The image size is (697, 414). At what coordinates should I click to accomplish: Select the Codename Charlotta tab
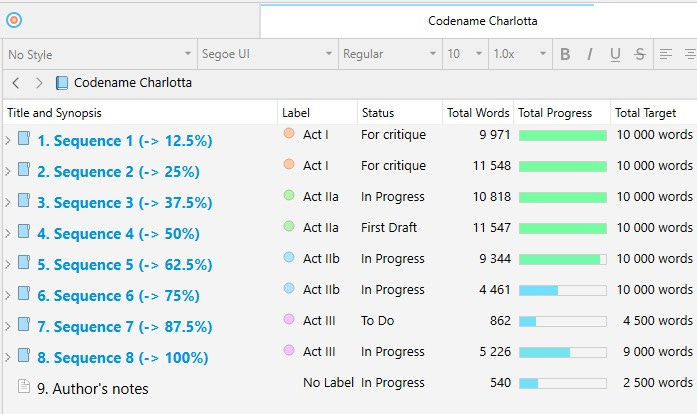tap(479, 21)
